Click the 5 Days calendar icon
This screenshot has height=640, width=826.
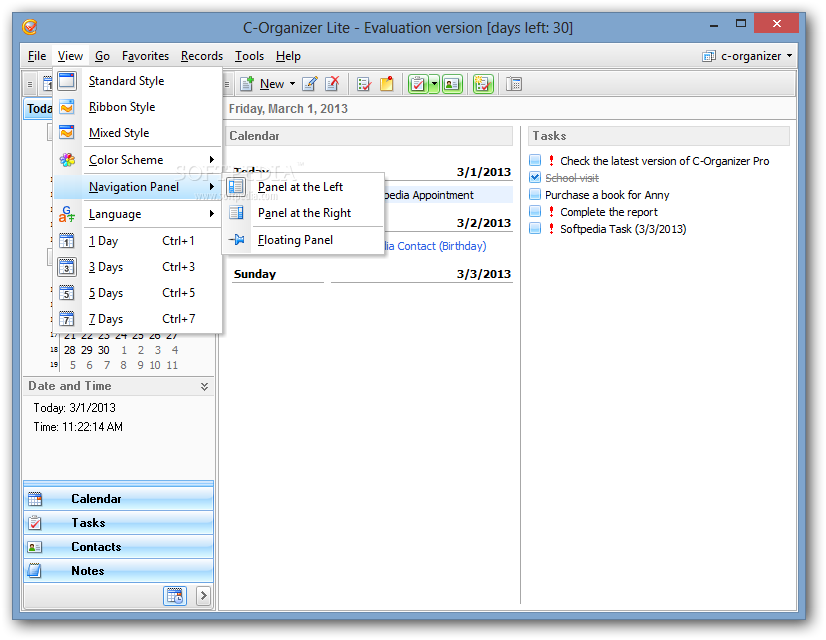[66, 293]
